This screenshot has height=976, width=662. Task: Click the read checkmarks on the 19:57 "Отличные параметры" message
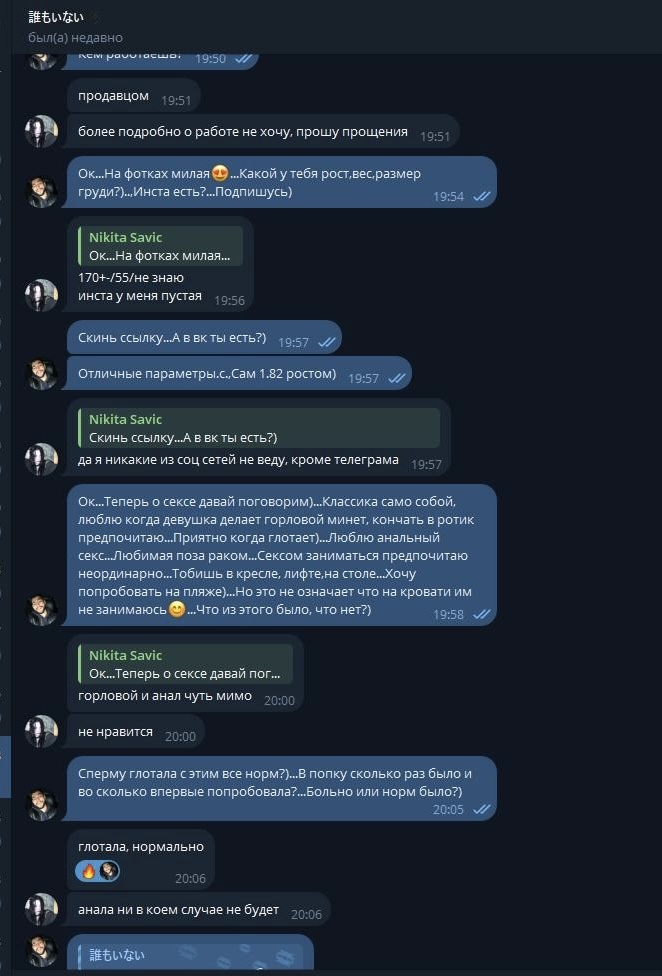(x=396, y=379)
